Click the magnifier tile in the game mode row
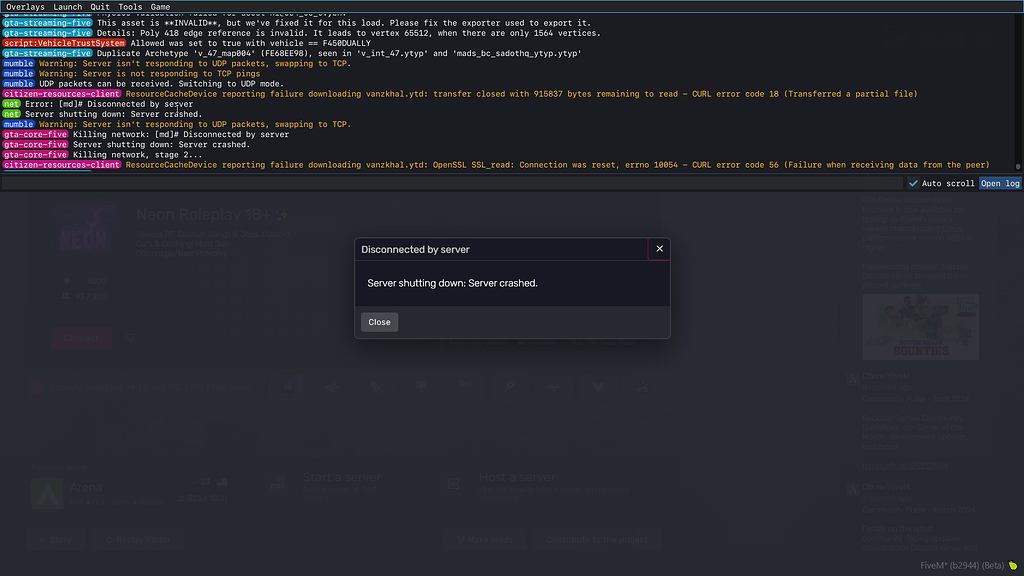This screenshot has height=576, width=1024. 510,387
